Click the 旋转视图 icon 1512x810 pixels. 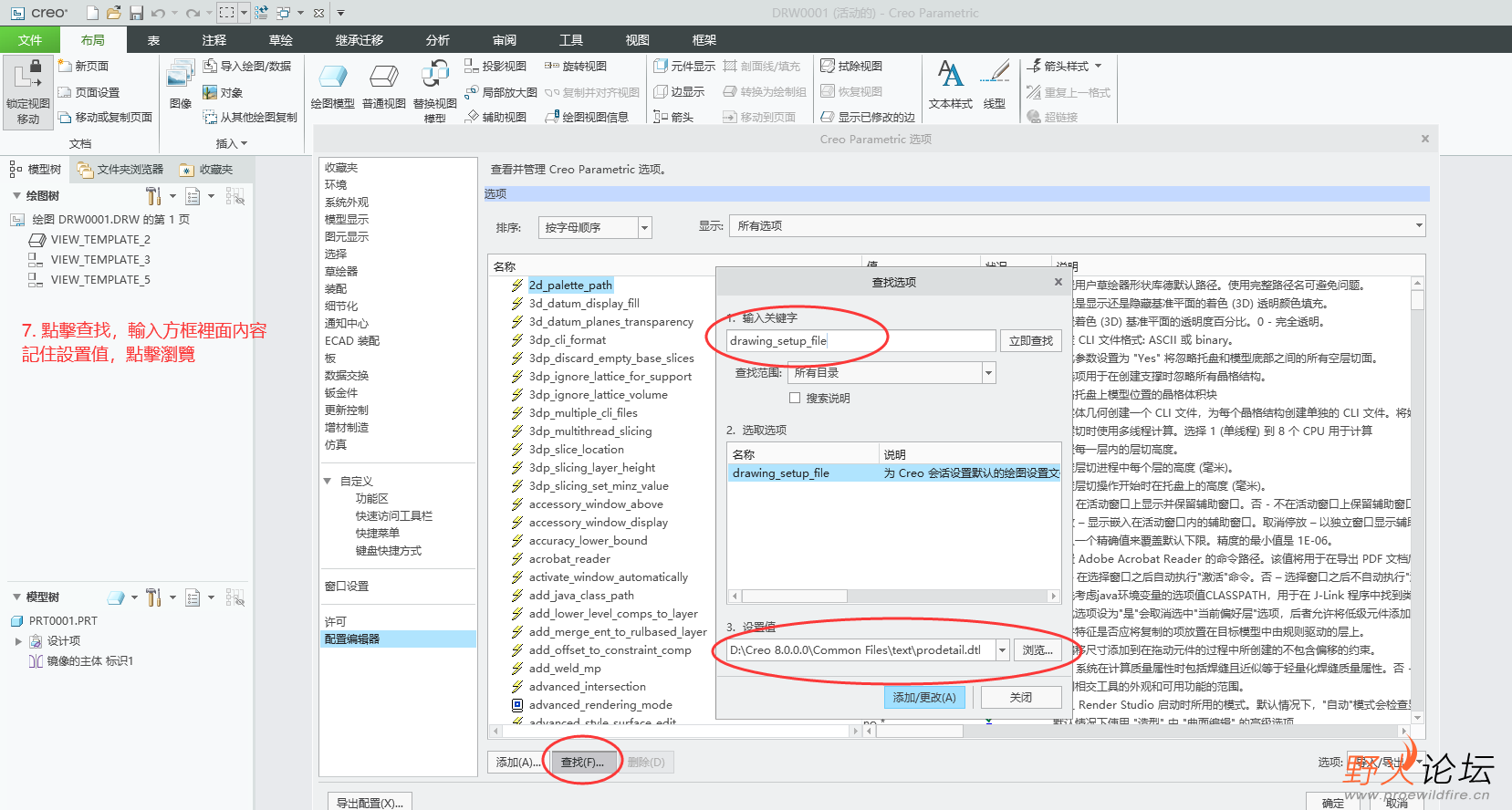pos(551,66)
